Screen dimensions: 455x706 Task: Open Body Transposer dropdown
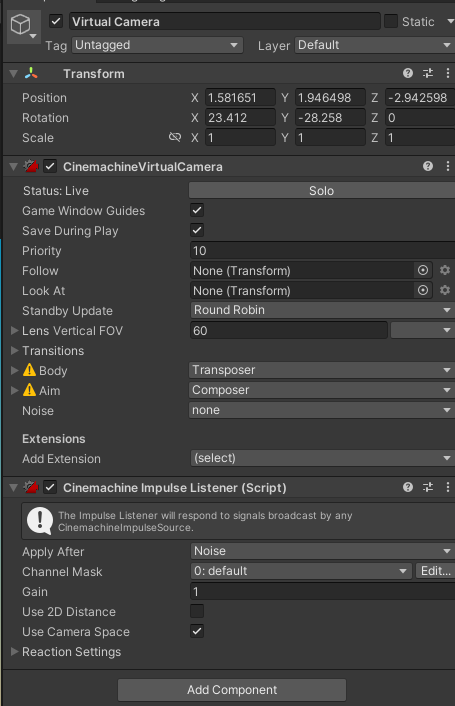coord(322,370)
